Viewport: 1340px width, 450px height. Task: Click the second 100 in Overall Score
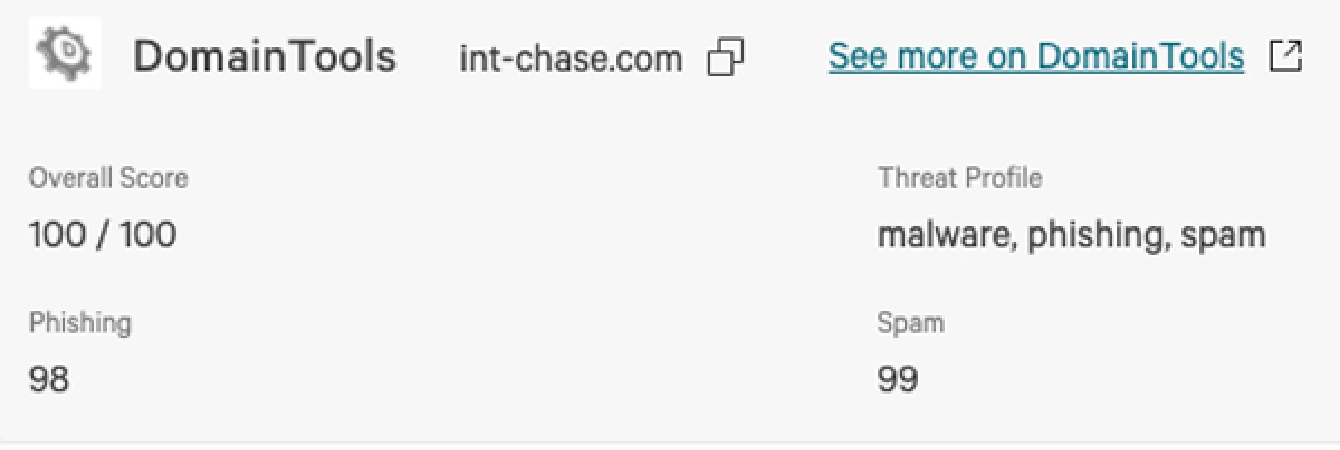pyautogui.click(x=148, y=235)
